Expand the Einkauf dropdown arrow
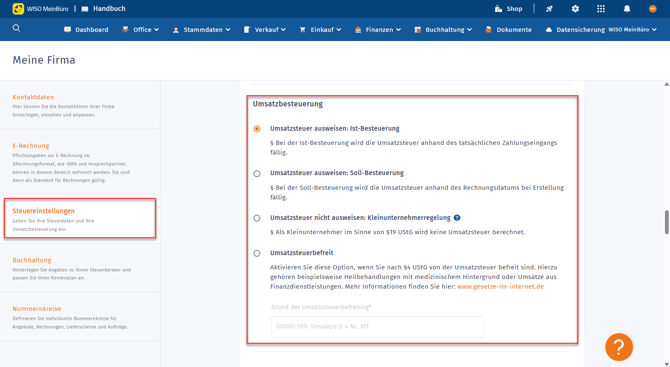This screenshot has height=367, width=670. click(x=338, y=29)
